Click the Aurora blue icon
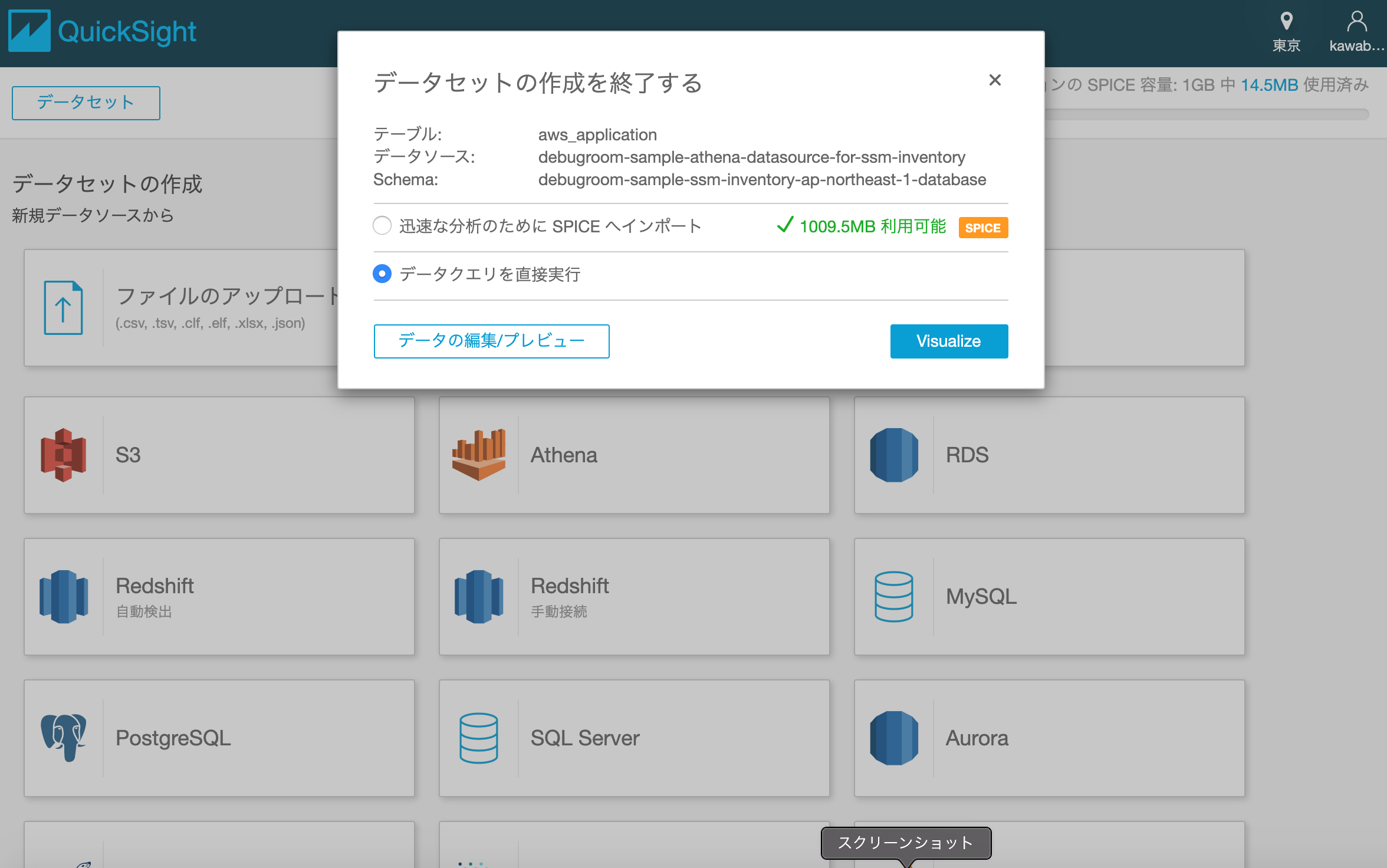 pyautogui.click(x=894, y=738)
